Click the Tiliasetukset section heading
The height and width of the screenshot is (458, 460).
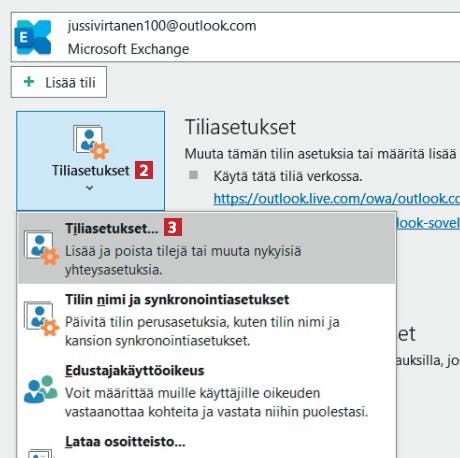tap(240, 127)
